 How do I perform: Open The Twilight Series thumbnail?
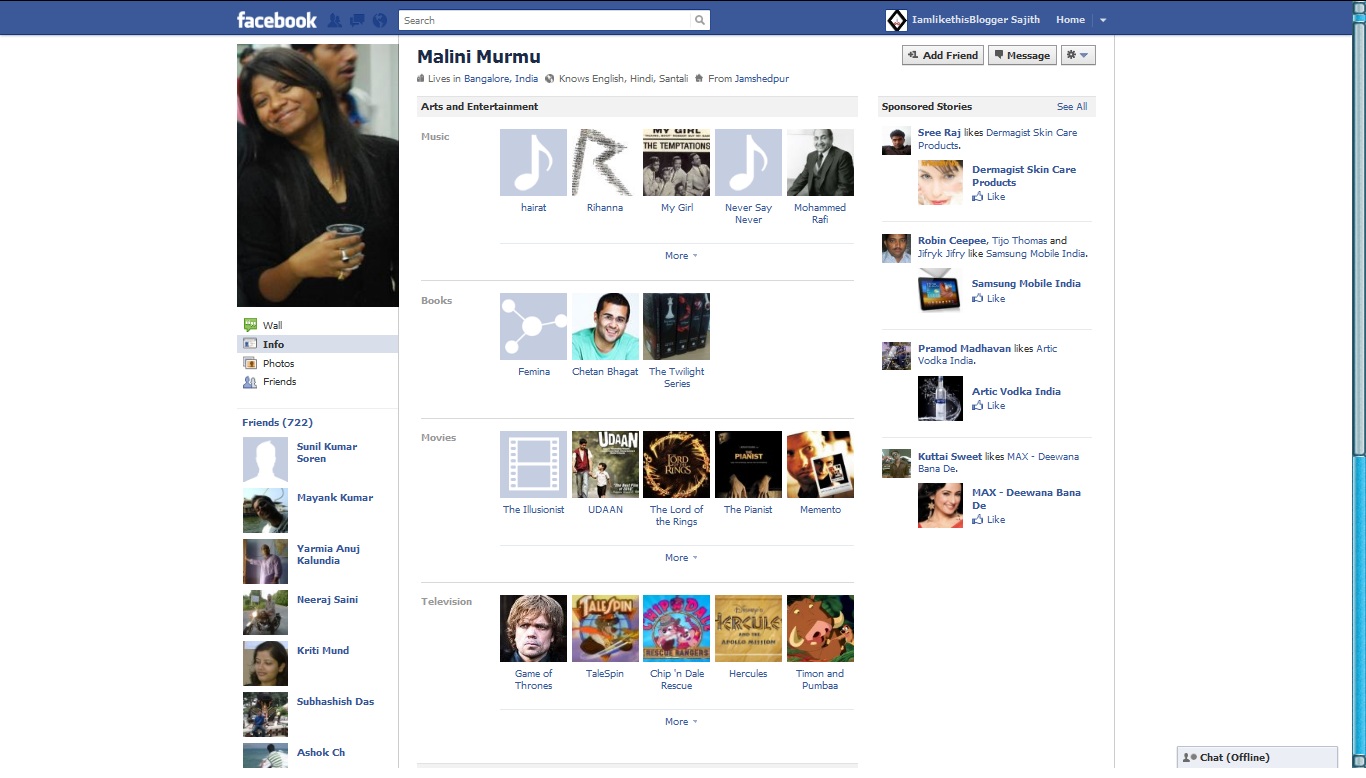point(676,326)
